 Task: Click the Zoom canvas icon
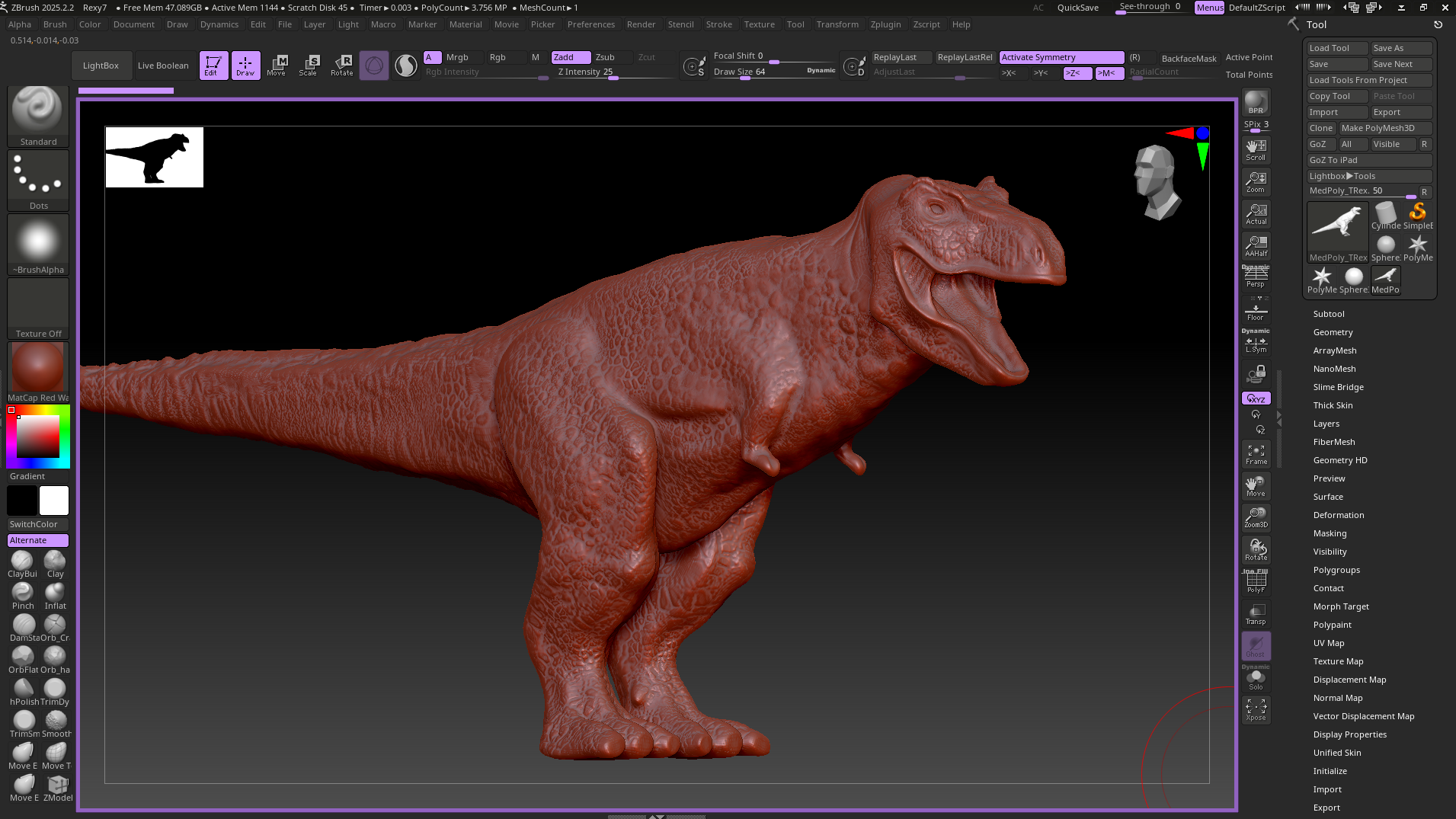click(x=1256, y=181)
